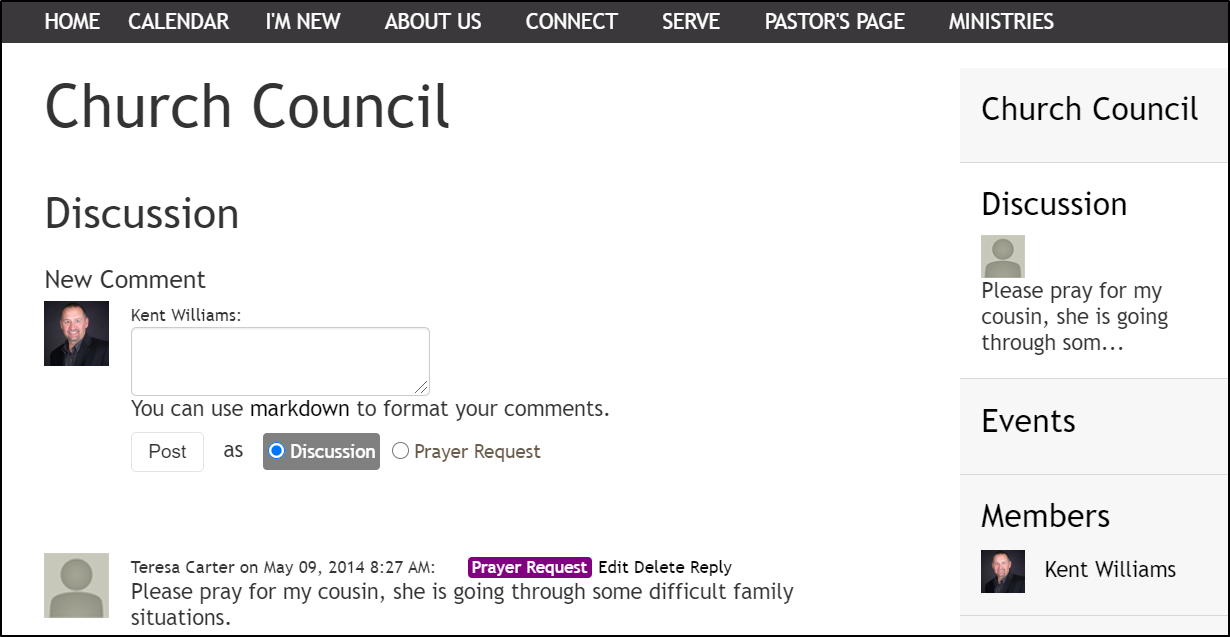1230x637 pixels.
Task: Open the SERVE menu
Action: point(690,21)
